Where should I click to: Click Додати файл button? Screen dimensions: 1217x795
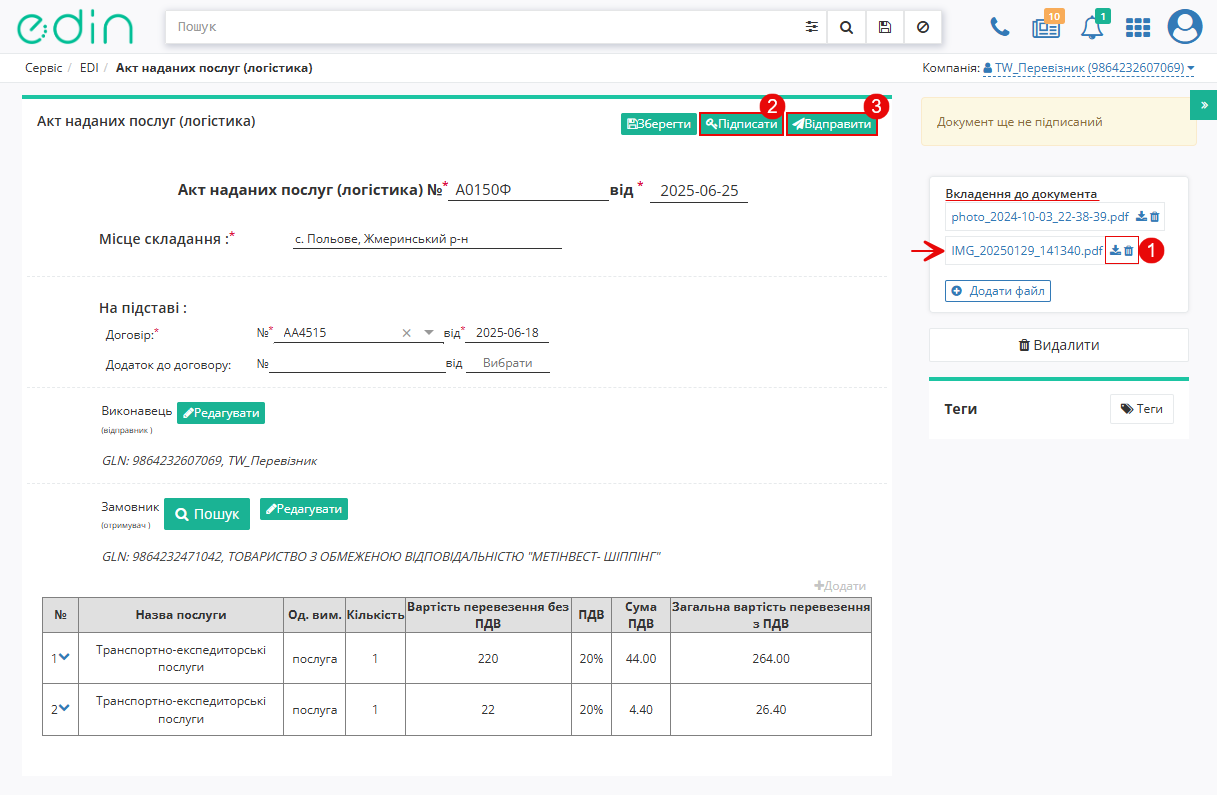tap(998, 291)
